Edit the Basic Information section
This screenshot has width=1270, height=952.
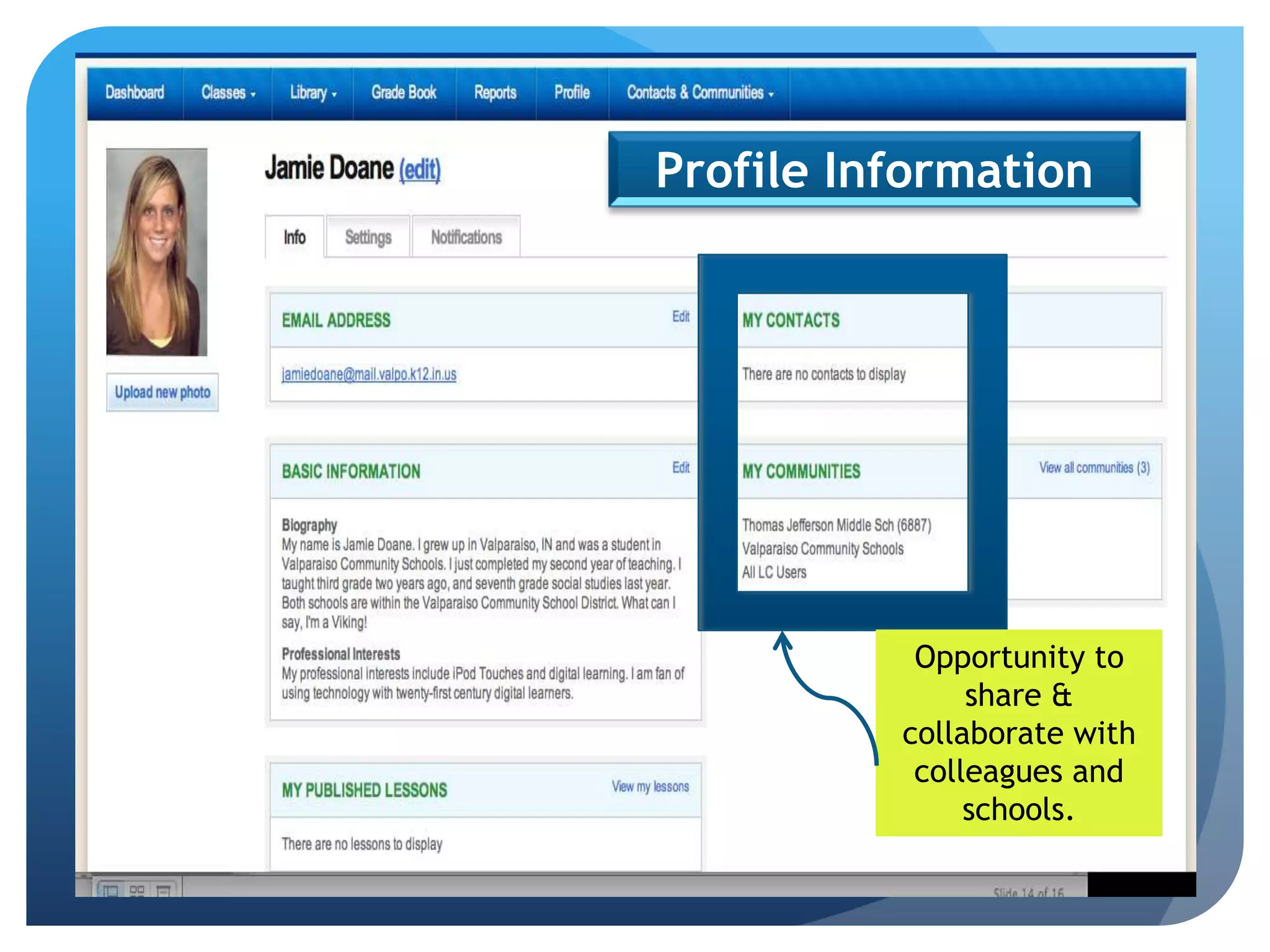[680, 468]
